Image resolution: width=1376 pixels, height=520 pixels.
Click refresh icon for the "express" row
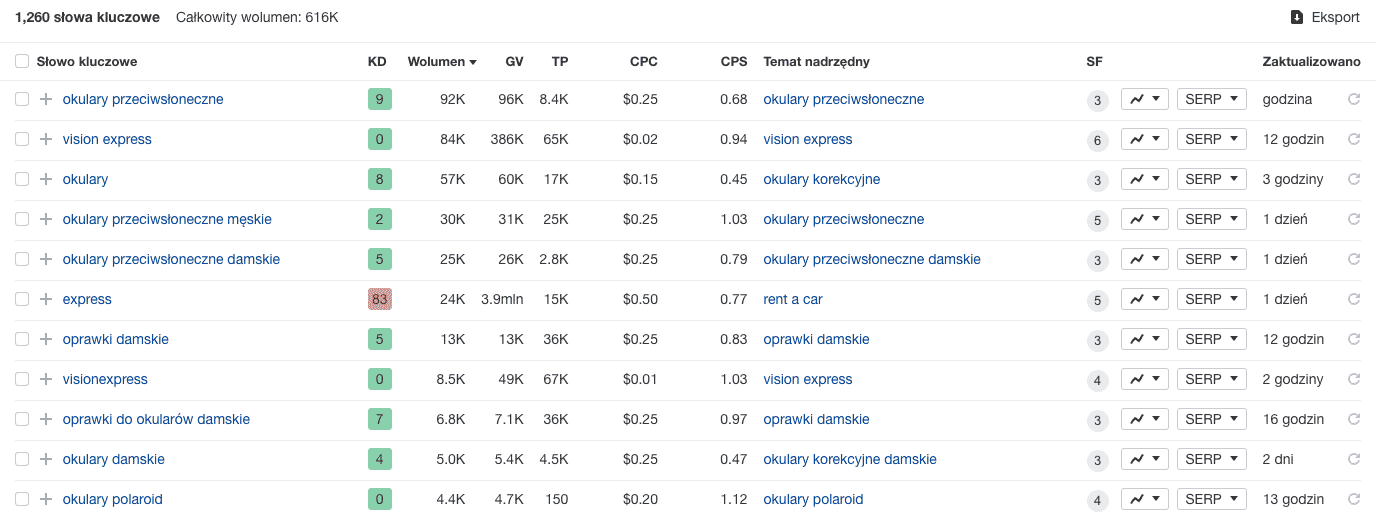pyautogui.click(x=1354, y=299)
